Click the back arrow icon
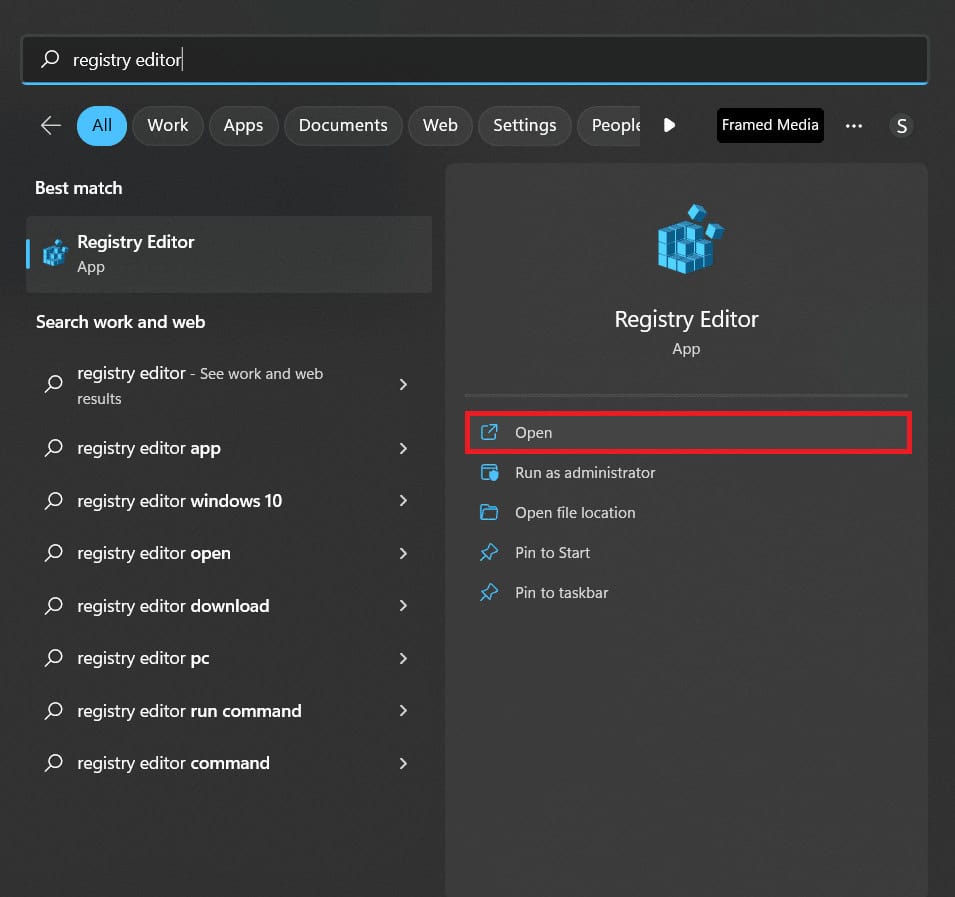The width and height of the screenshot is (955, 897). tap(51, 125)
